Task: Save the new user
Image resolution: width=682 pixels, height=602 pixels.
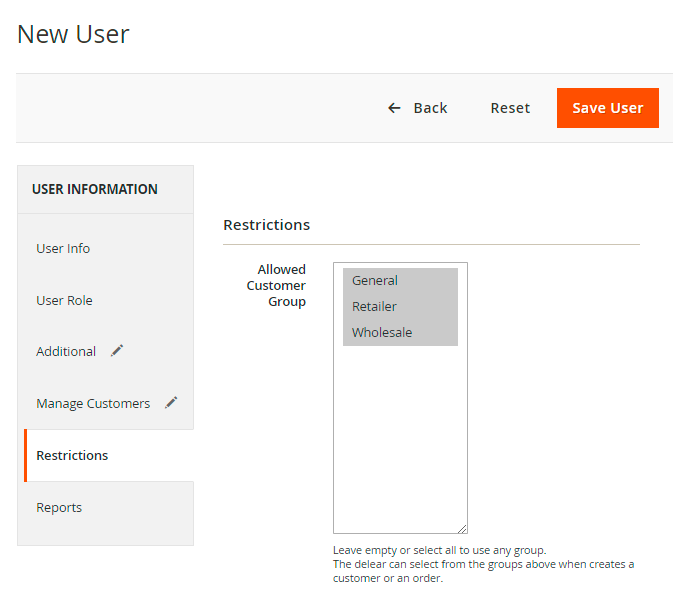Action: click(607, 108)
